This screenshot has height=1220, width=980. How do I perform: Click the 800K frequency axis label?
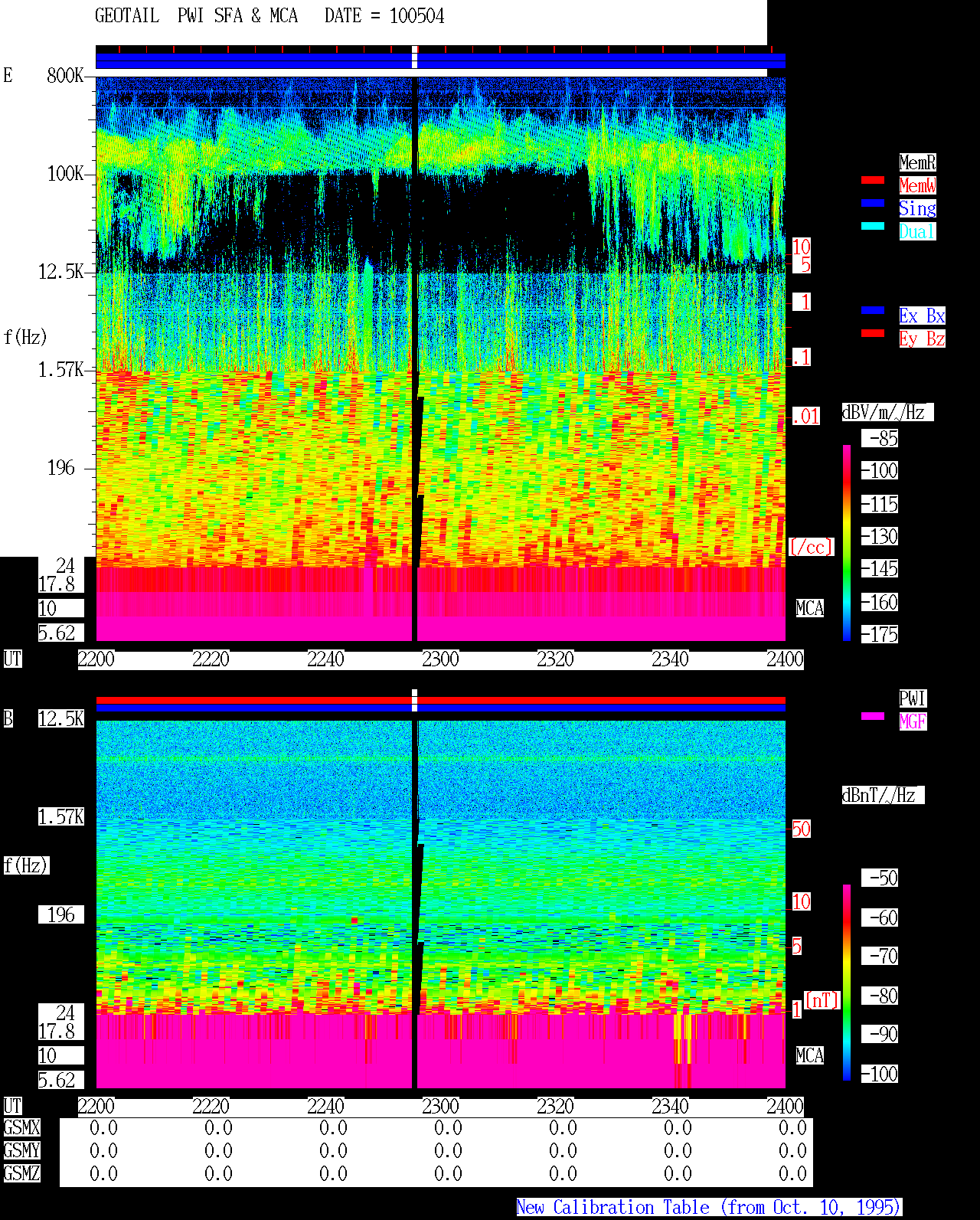tap(65, 76)
